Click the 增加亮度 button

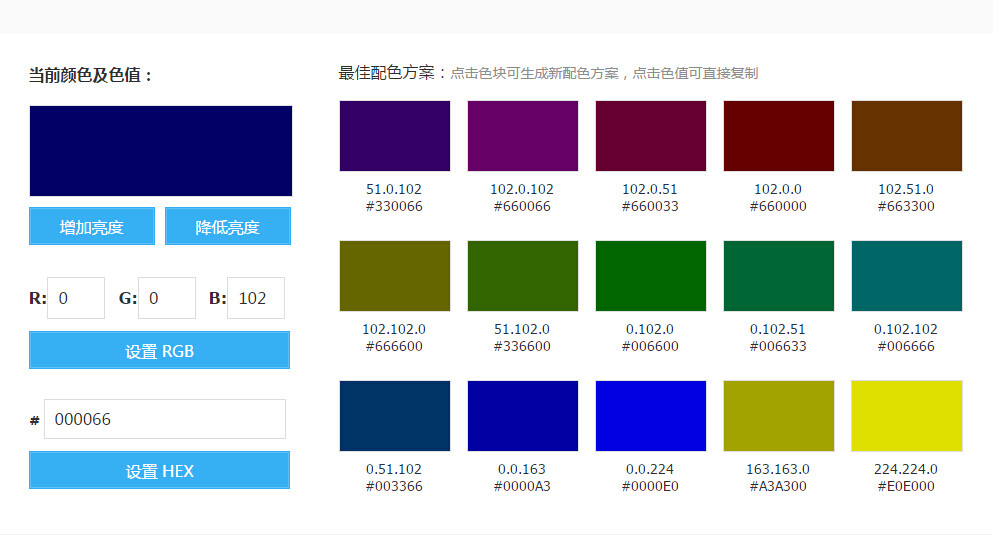click(92, 226)
